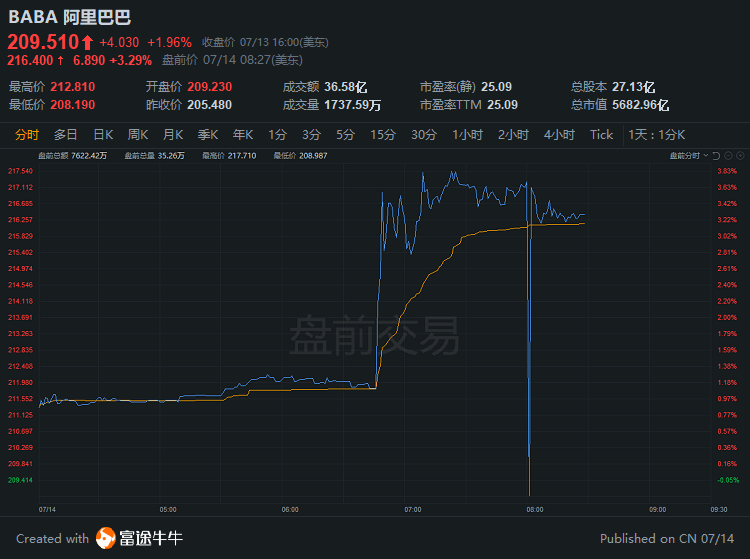The height and width of the screenshot is (559, 750).
Task: Click the red up arrow beside 209.510
Action: (87, 43)
